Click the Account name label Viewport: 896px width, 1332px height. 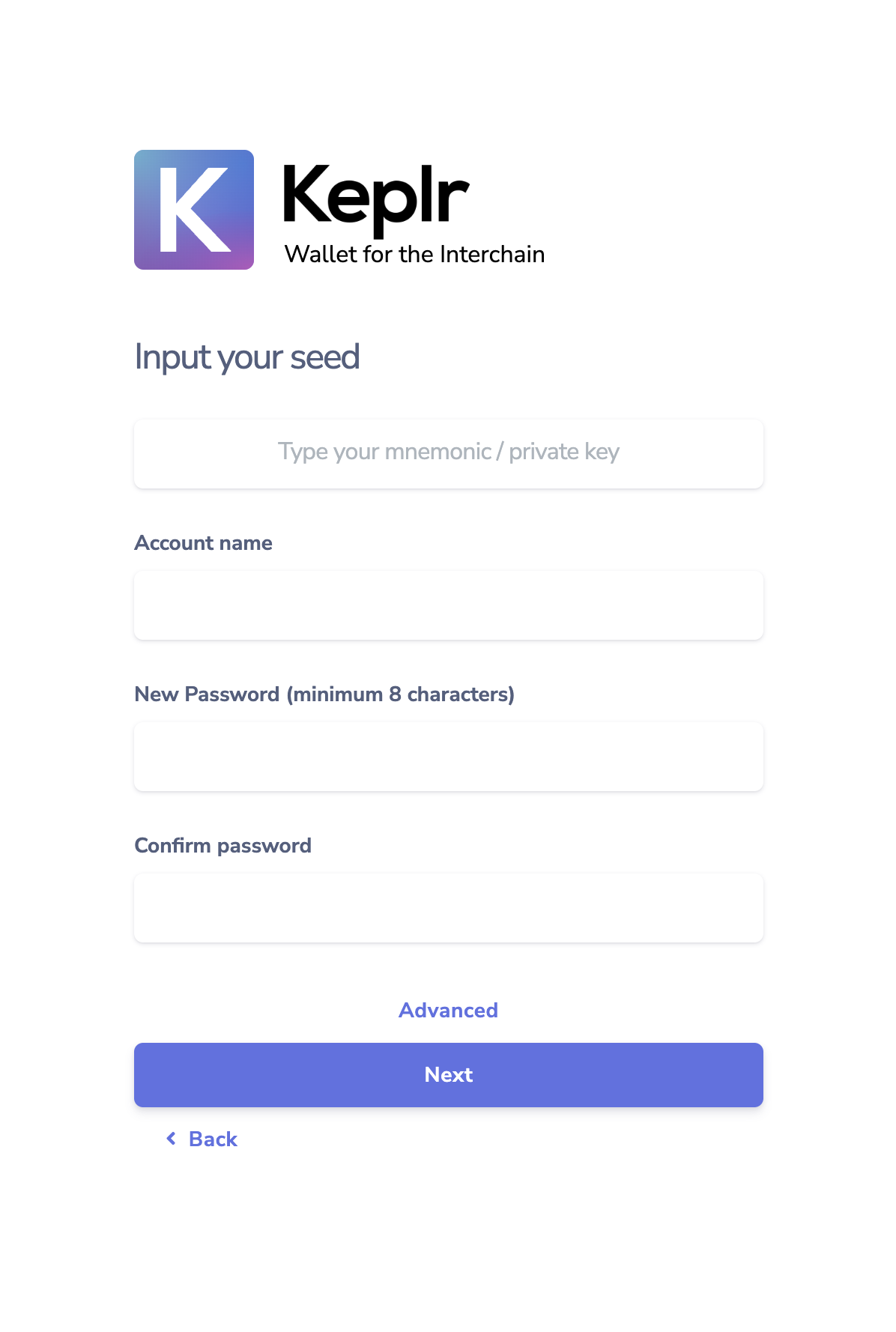(203, 543)
